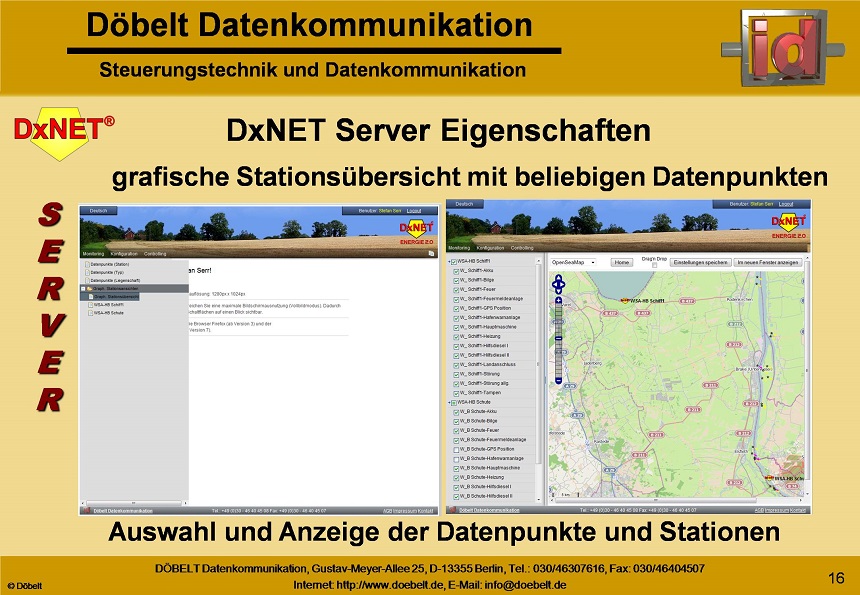This screenshot has height=595, width=860.
Task: Click the WSA-HB Schute marker on the map
Action: (x=771, y=478)
